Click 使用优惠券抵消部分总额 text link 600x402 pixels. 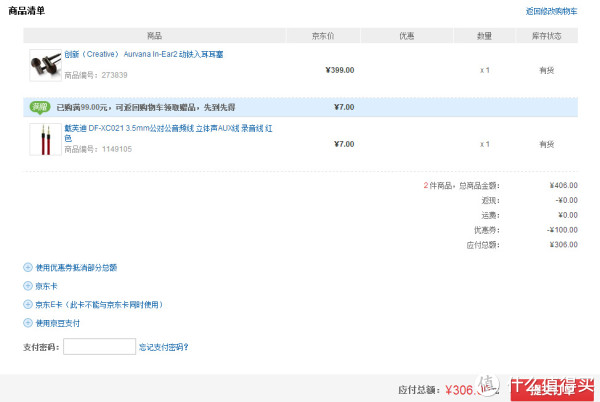click(x=76, y=268)
